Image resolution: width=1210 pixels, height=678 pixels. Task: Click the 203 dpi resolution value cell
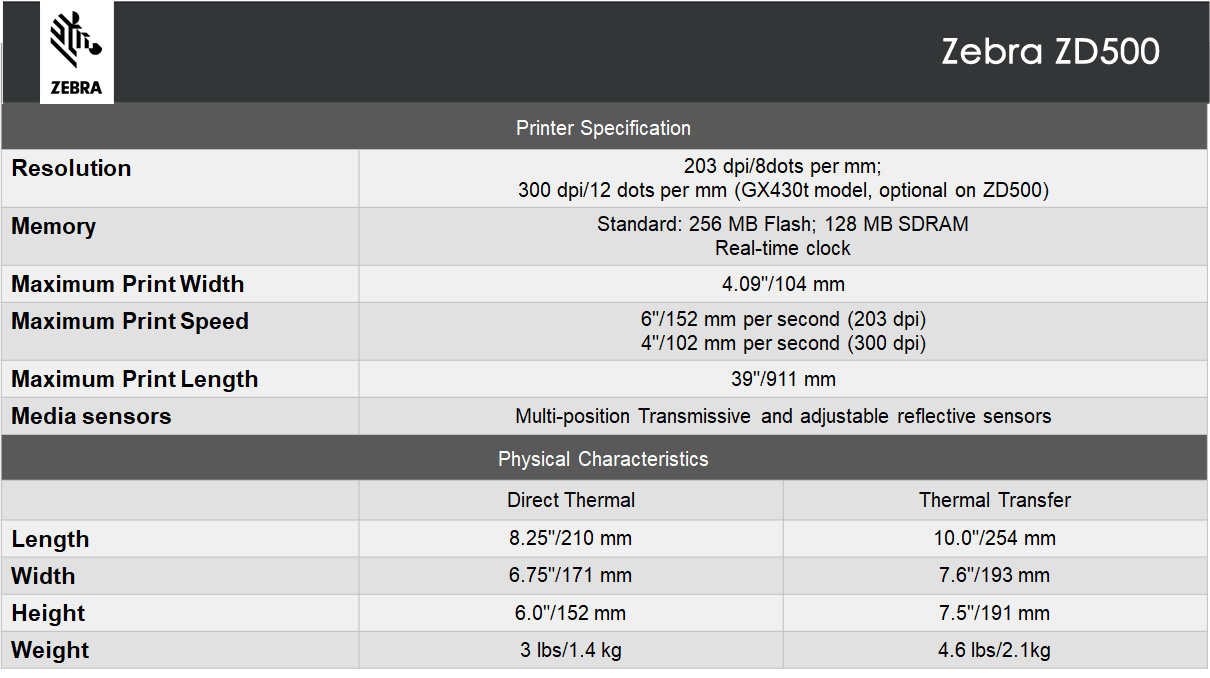pos(783,178)
